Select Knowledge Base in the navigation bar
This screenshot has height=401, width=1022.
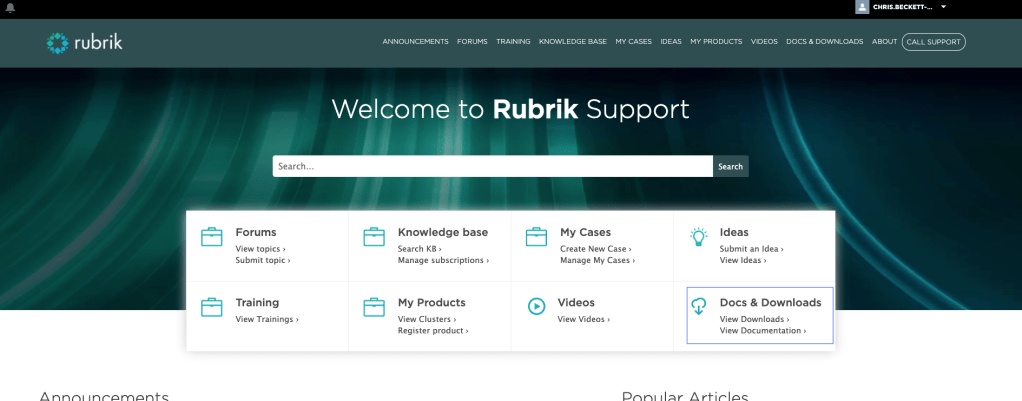click(x=572, y=42)
